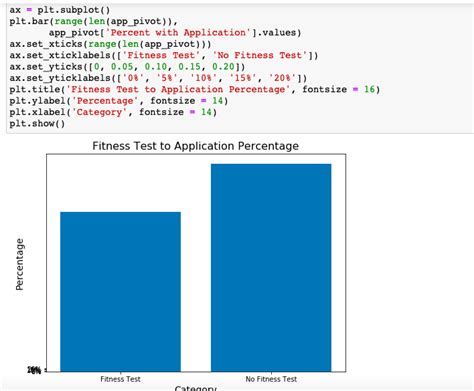Viewport: 474px width, 391px height.
Task: Click the taller blue 'No Fitness Test' bar
Action: [x=271, y=268]
